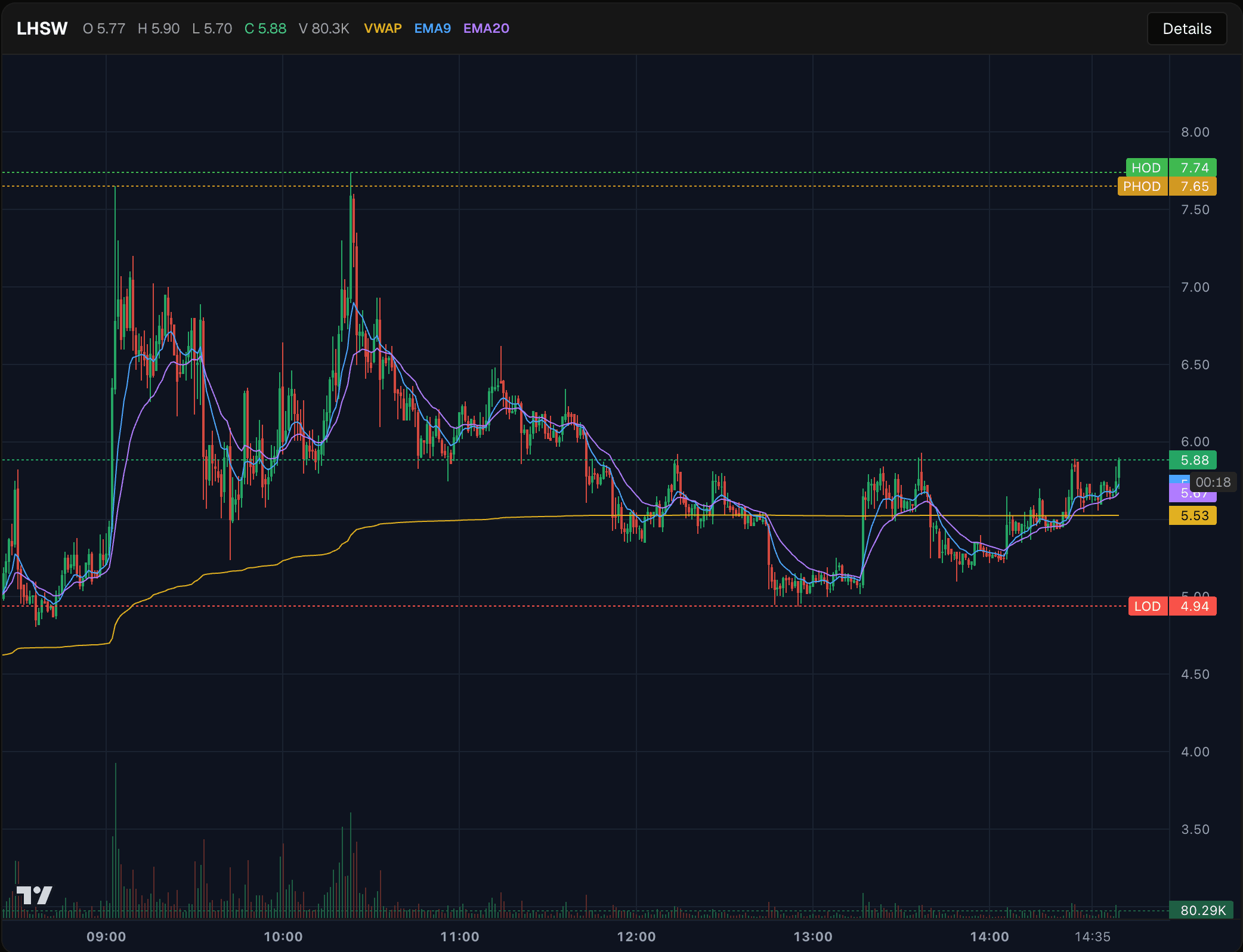The height and width of the screenshot is (952, 1243).
Task: Click the 14:35 current time marker
Action: tap(1093, 936)
